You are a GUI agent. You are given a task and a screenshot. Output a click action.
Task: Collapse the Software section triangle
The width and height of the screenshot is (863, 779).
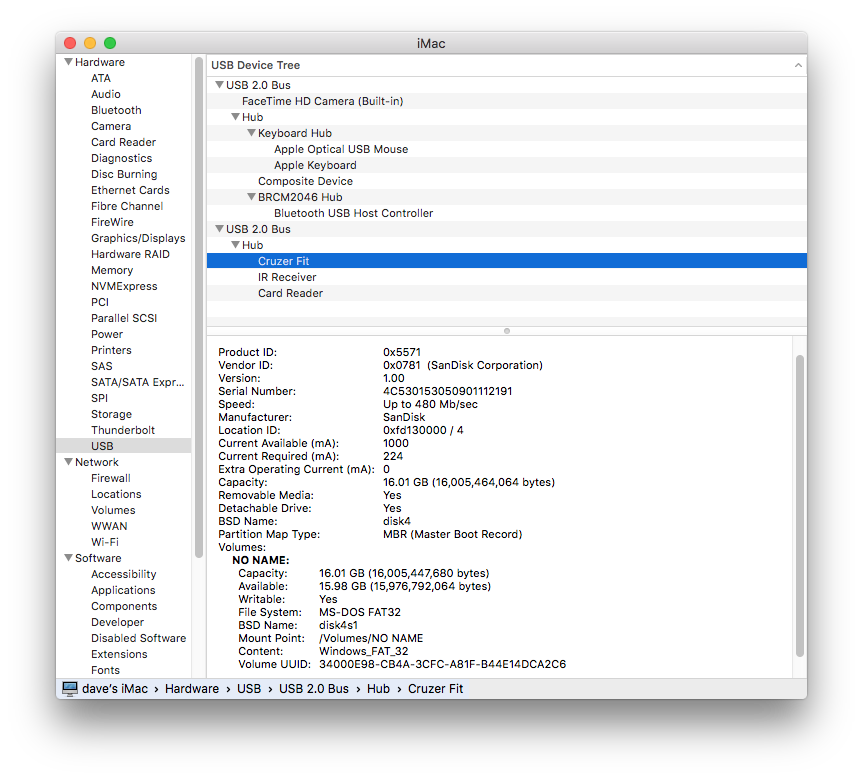[x=68, y=558]
